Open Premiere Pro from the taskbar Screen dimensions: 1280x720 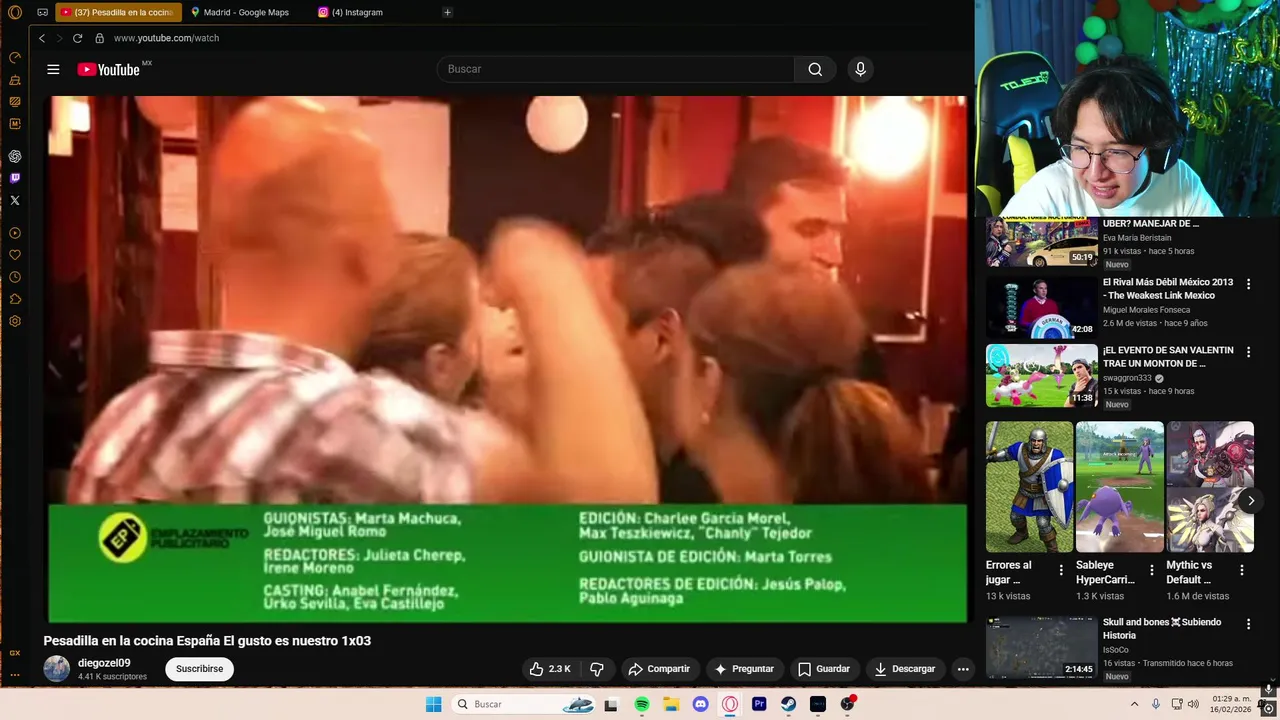(x=759, y=704)
